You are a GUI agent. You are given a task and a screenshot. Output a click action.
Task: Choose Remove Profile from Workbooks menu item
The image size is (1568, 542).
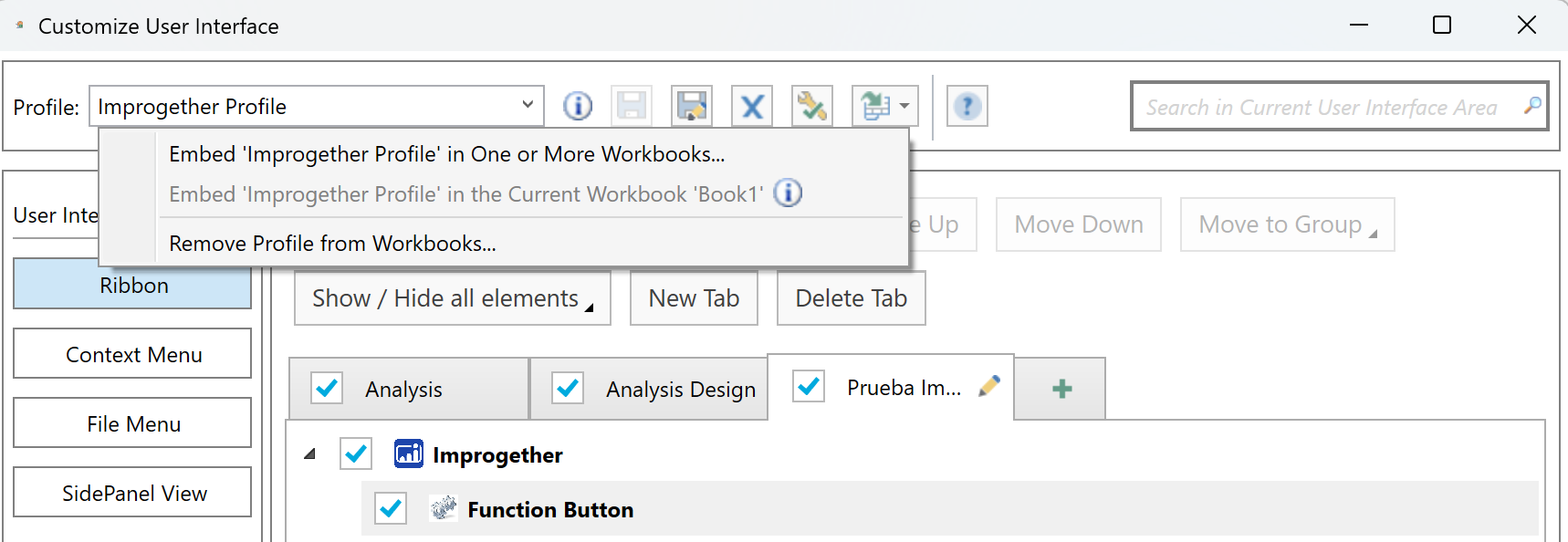pos(332,244)
